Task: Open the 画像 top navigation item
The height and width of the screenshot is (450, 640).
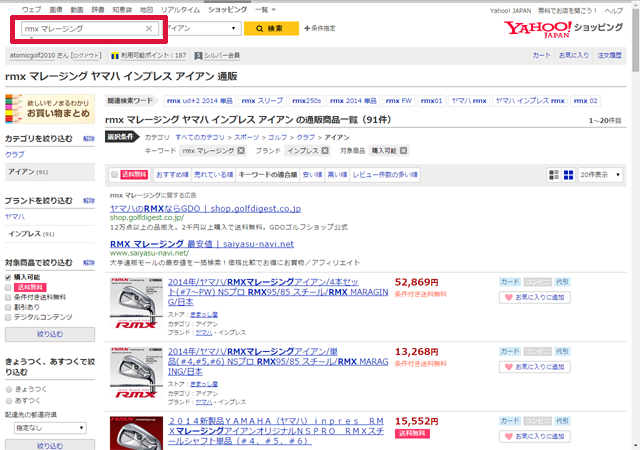Action: coord(56,9)
